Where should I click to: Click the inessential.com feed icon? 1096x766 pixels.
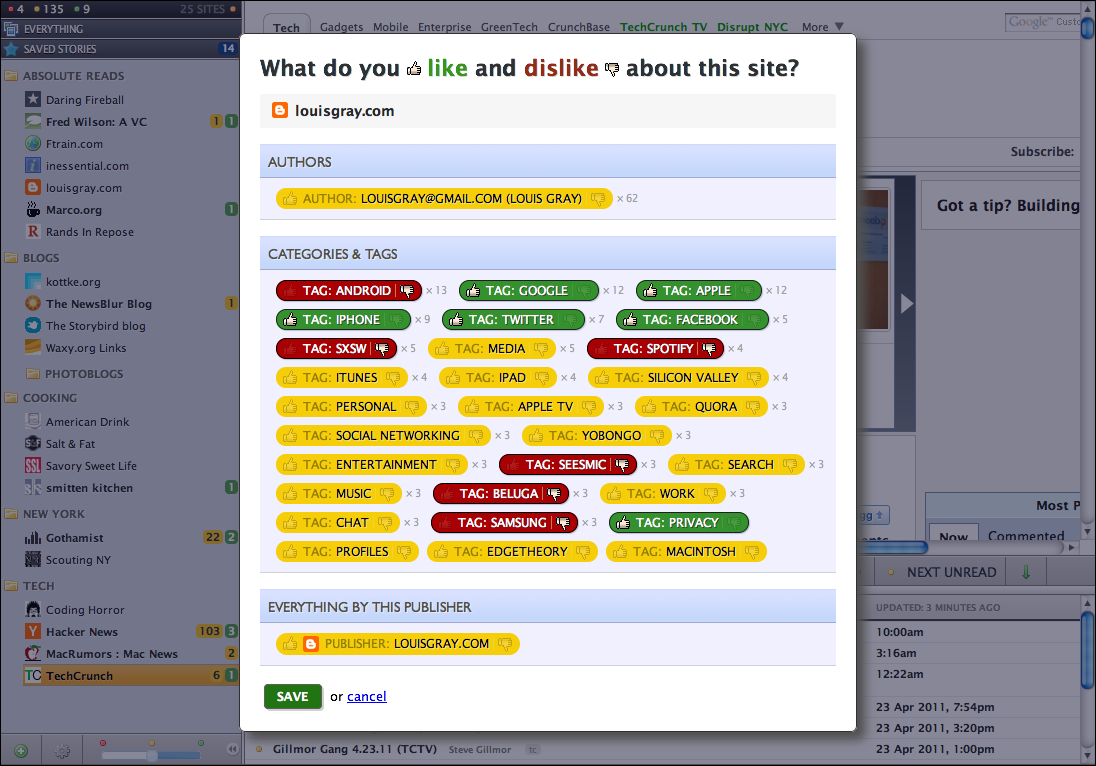[33, 166]
